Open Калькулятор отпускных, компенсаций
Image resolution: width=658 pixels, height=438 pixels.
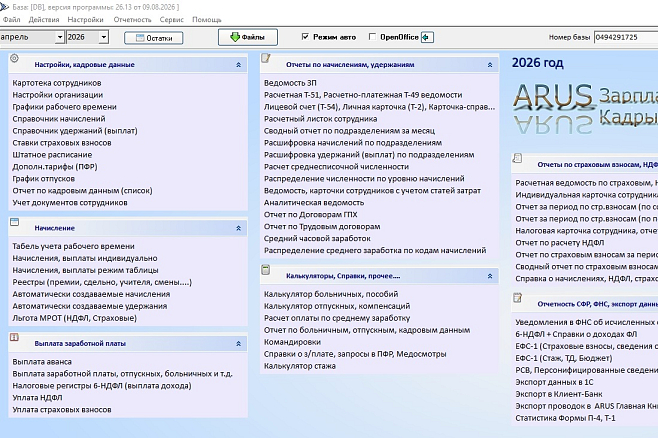coord(337,306)
